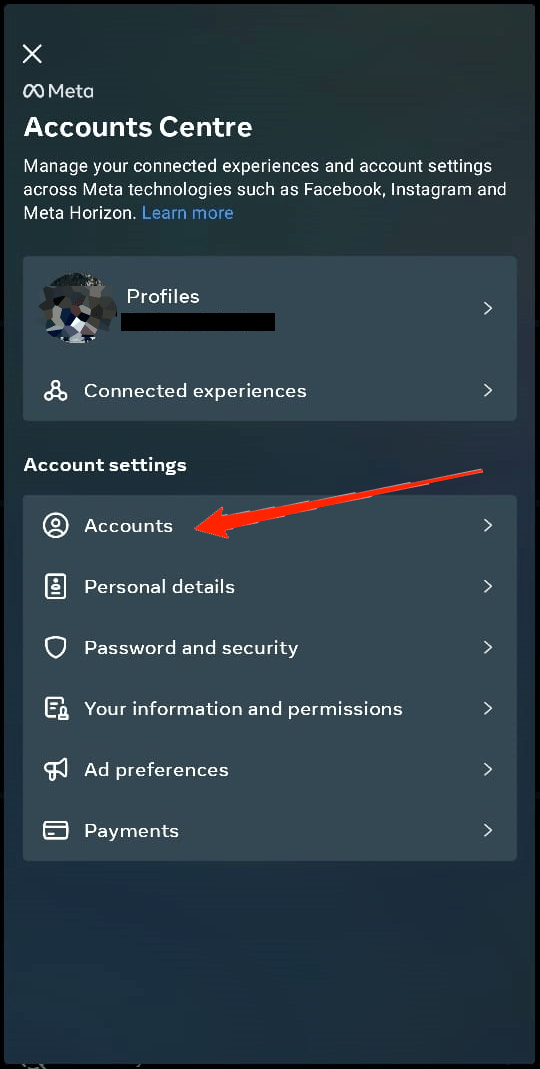
Task: Expand Payments using its chevron
Action: [x=488, y=830]
